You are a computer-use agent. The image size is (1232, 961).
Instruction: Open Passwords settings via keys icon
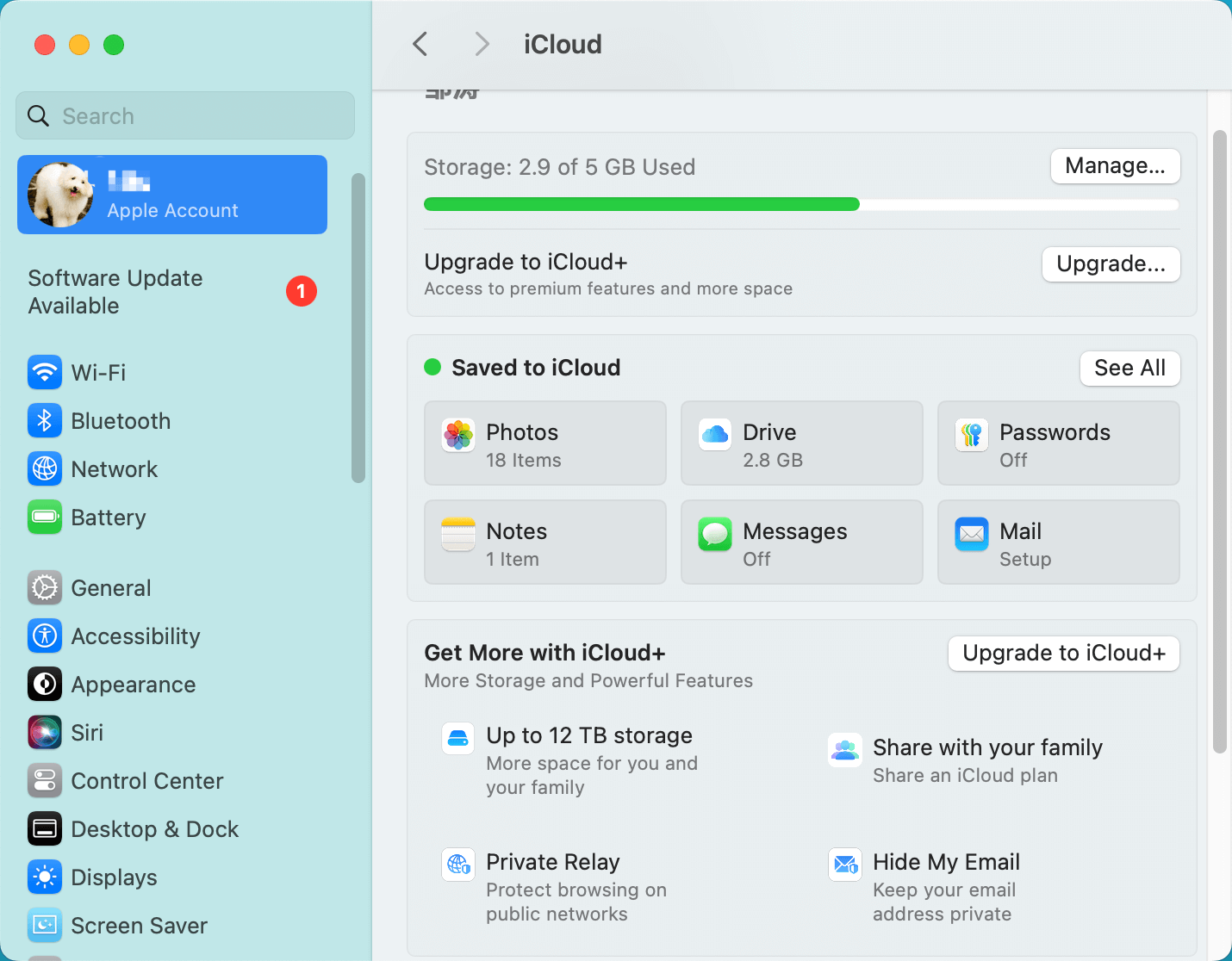971,436
